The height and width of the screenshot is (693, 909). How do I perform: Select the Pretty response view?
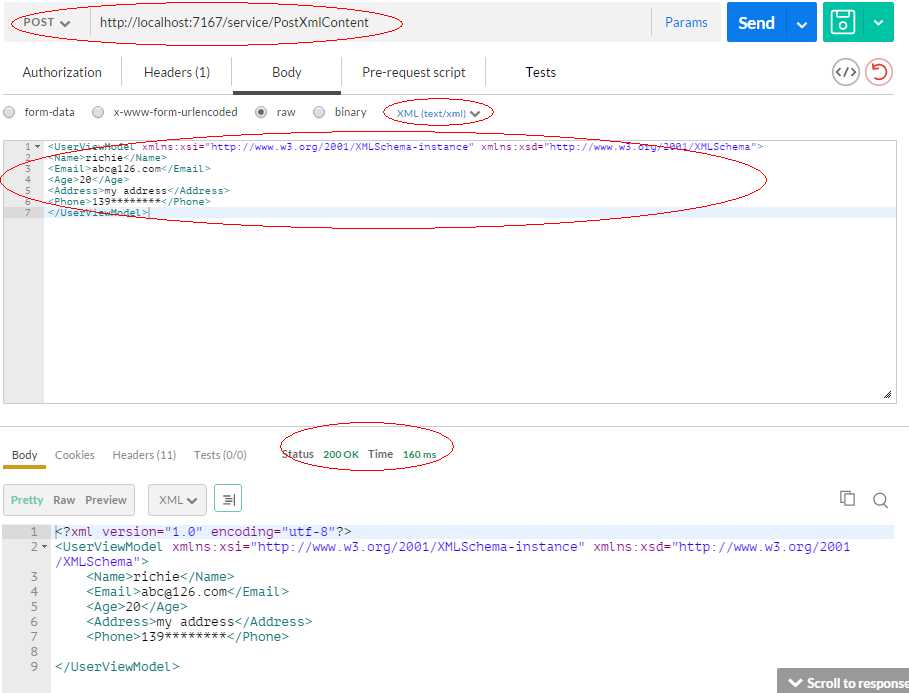27,500
